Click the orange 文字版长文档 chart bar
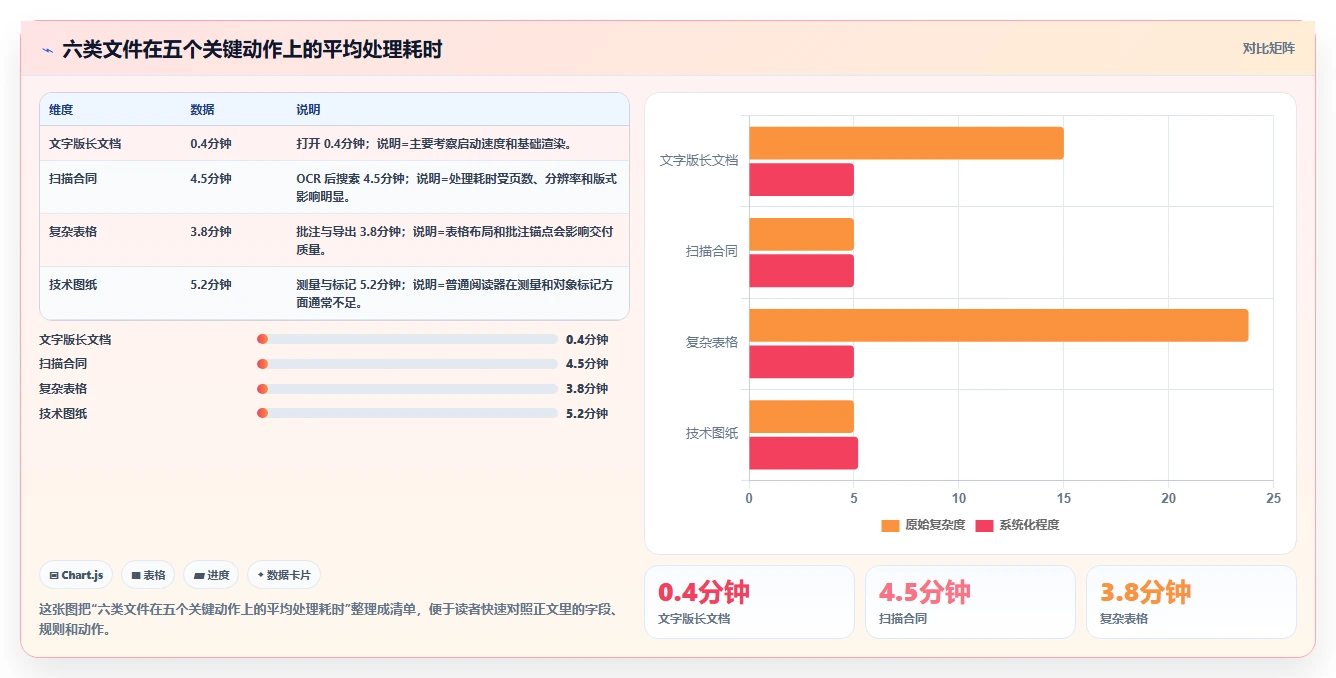The height and width of the screenshot is (678, 1336). click(x=906, y=143)
